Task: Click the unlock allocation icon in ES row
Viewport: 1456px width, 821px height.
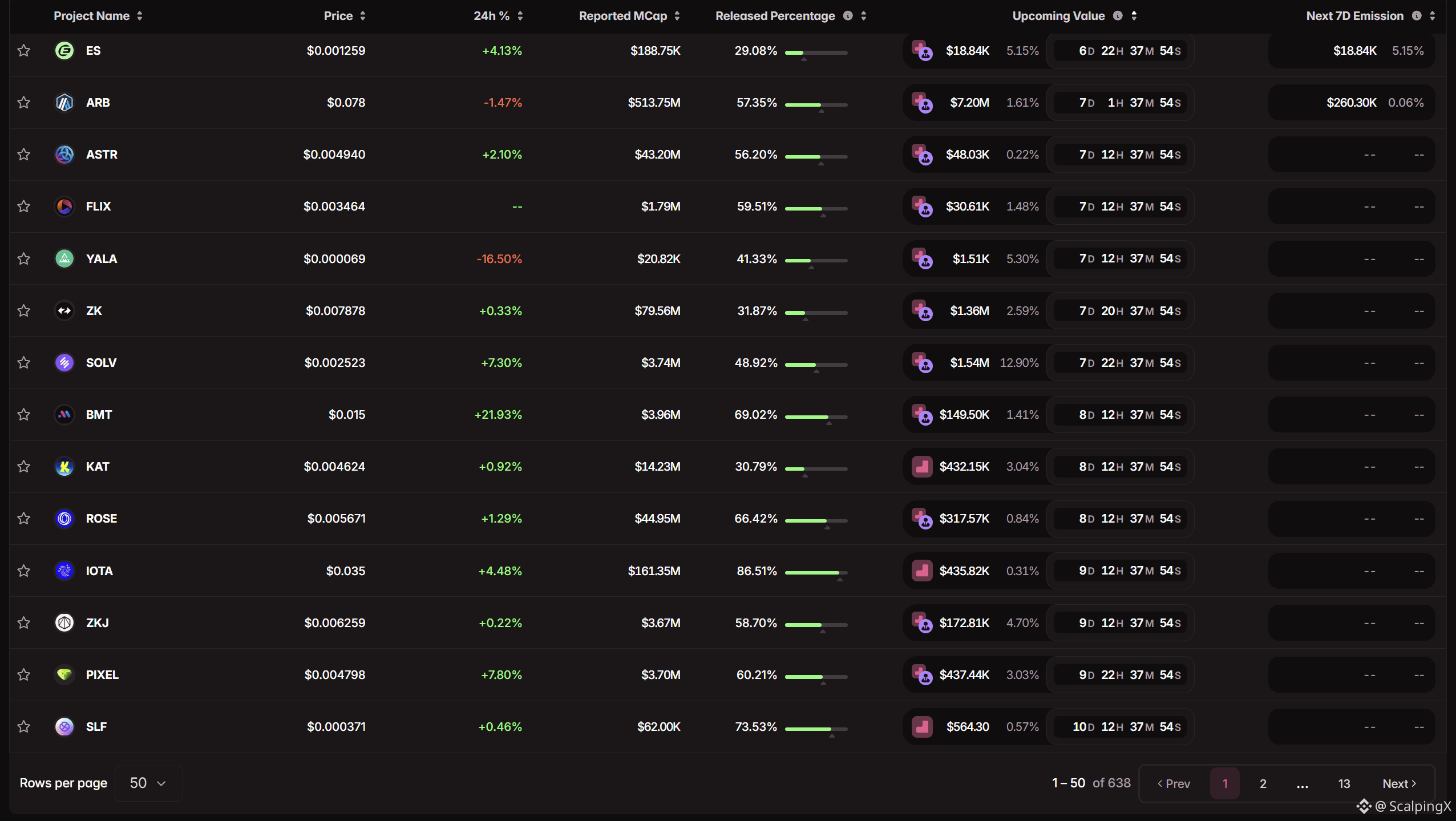Action: pyautogui.click(x=922, y=51)
